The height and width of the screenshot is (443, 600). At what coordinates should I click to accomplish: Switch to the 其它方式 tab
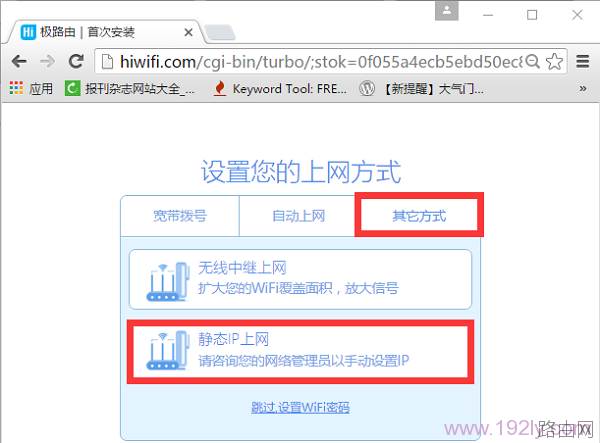tap(419, 216)
